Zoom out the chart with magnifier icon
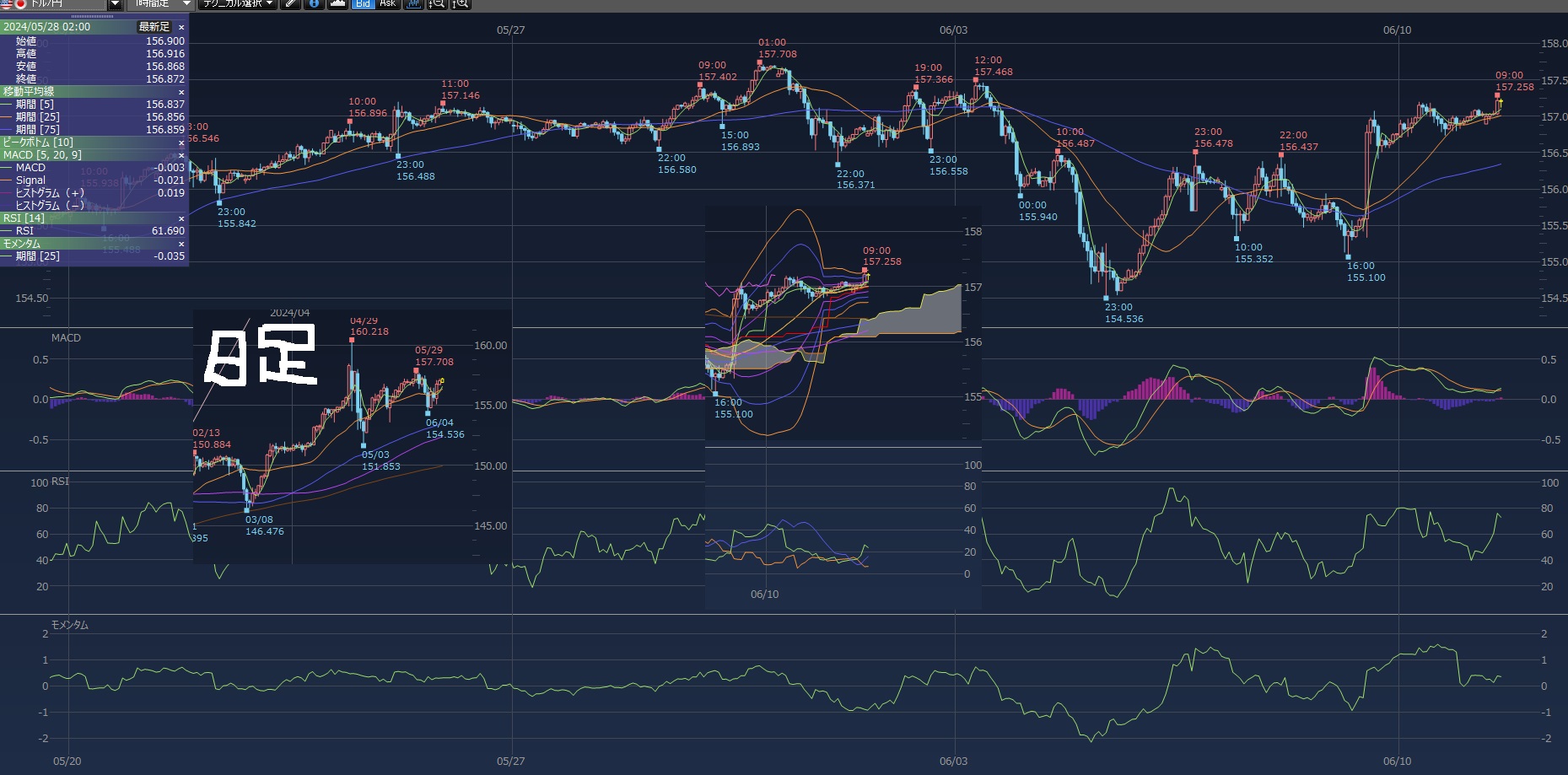1568x775 pixels. point(437,3)
